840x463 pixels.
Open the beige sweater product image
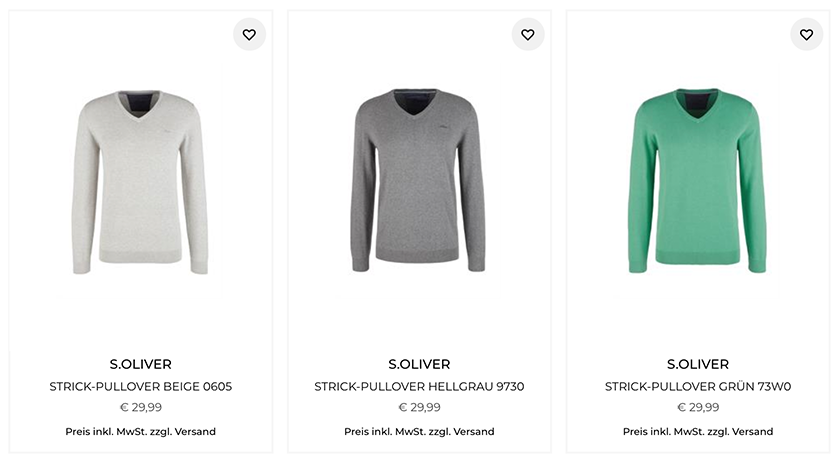tap(140, 182)
